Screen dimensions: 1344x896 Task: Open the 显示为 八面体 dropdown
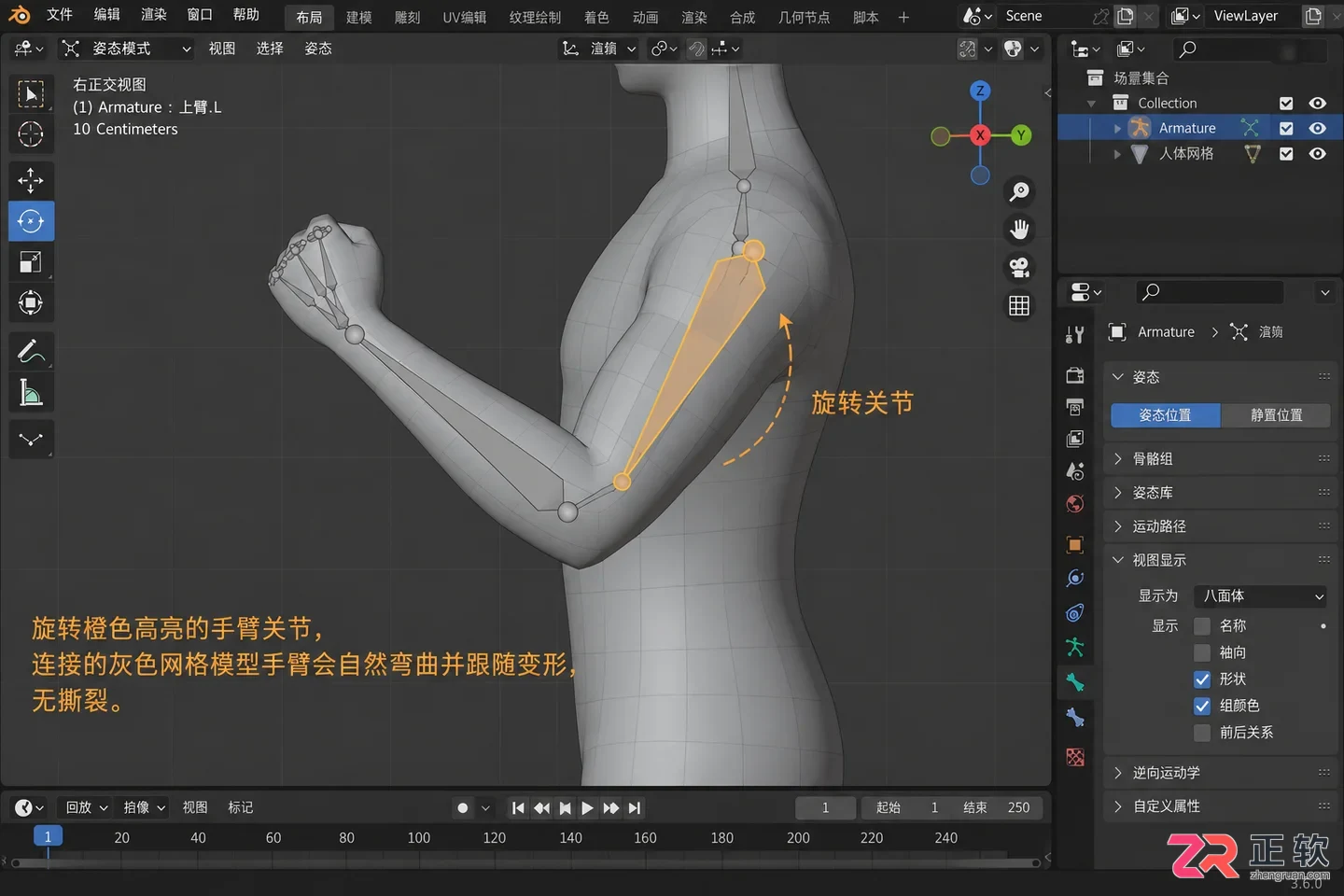point(1261,595)
